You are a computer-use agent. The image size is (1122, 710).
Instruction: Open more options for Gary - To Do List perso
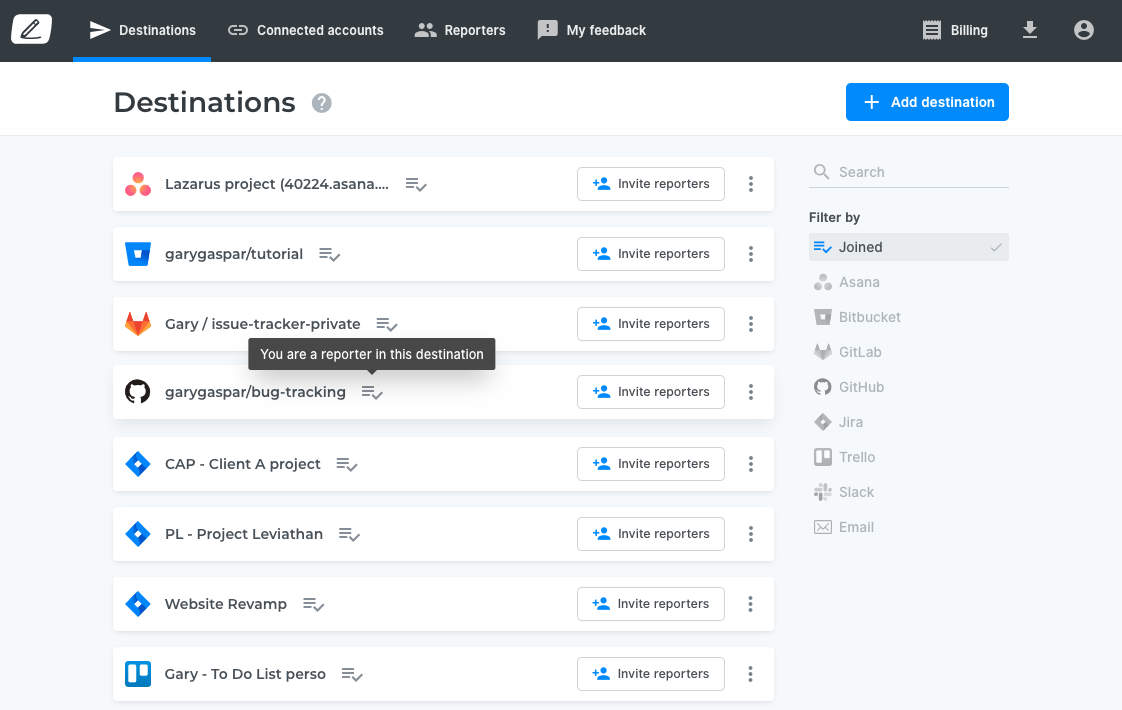(751, 674)
